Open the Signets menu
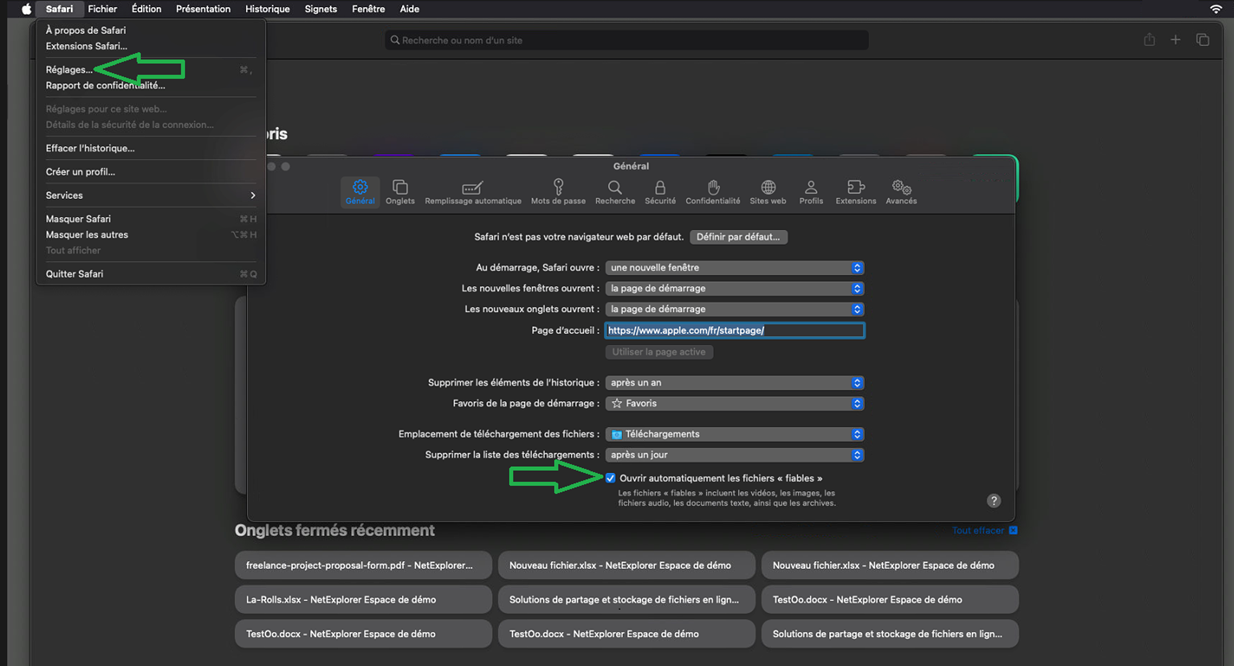Screen dimensions: 1234x666 coord(321,9)
